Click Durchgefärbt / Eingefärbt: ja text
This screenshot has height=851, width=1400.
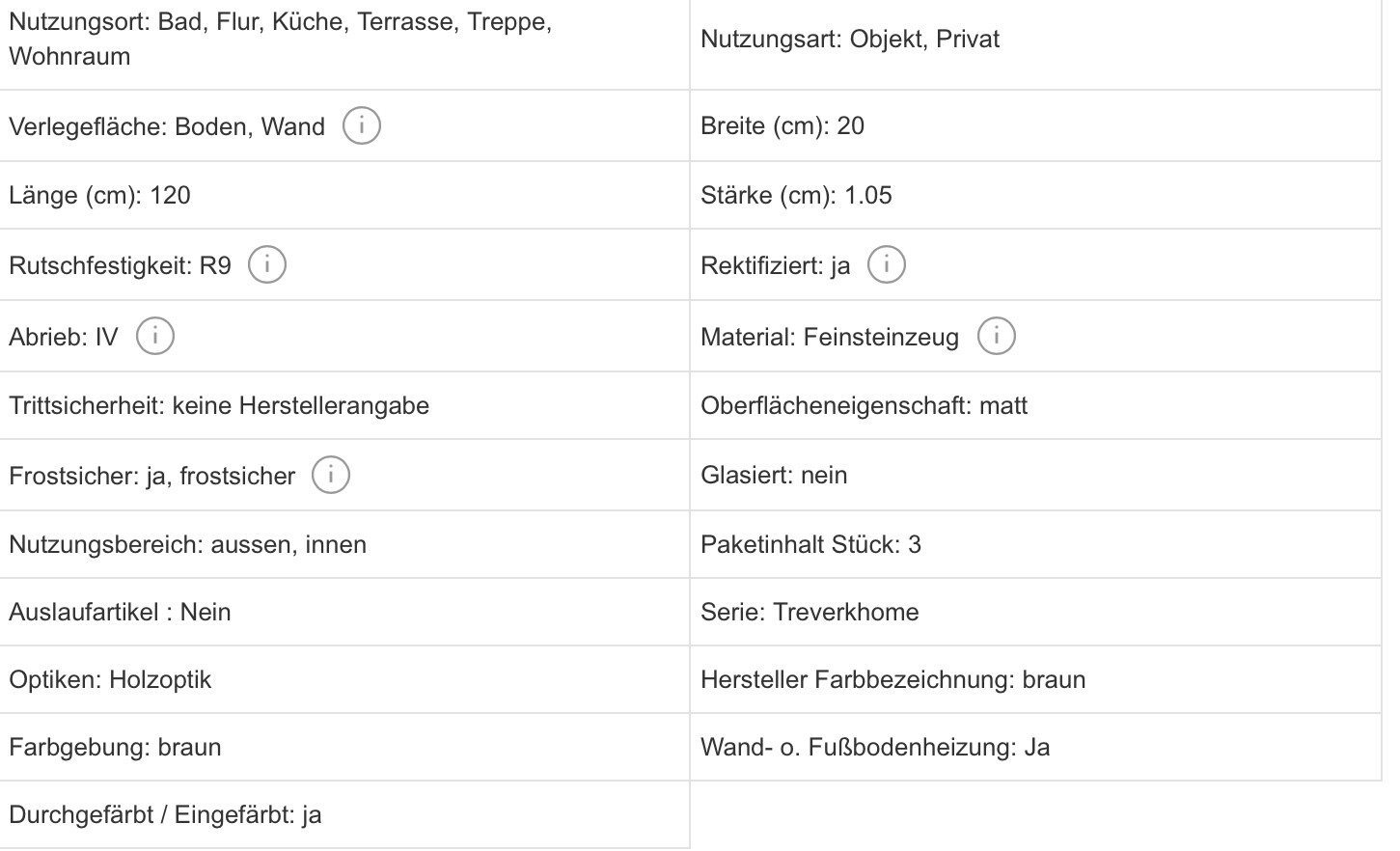165,815
